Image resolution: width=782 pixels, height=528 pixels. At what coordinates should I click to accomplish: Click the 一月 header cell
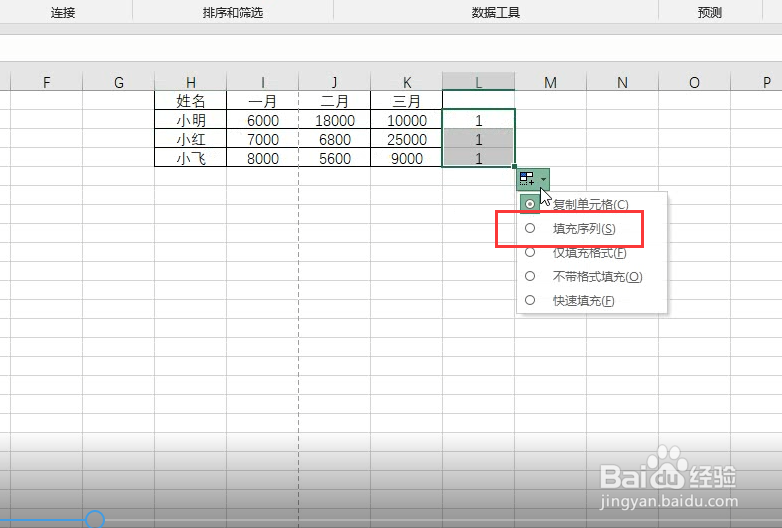point(262,101)
